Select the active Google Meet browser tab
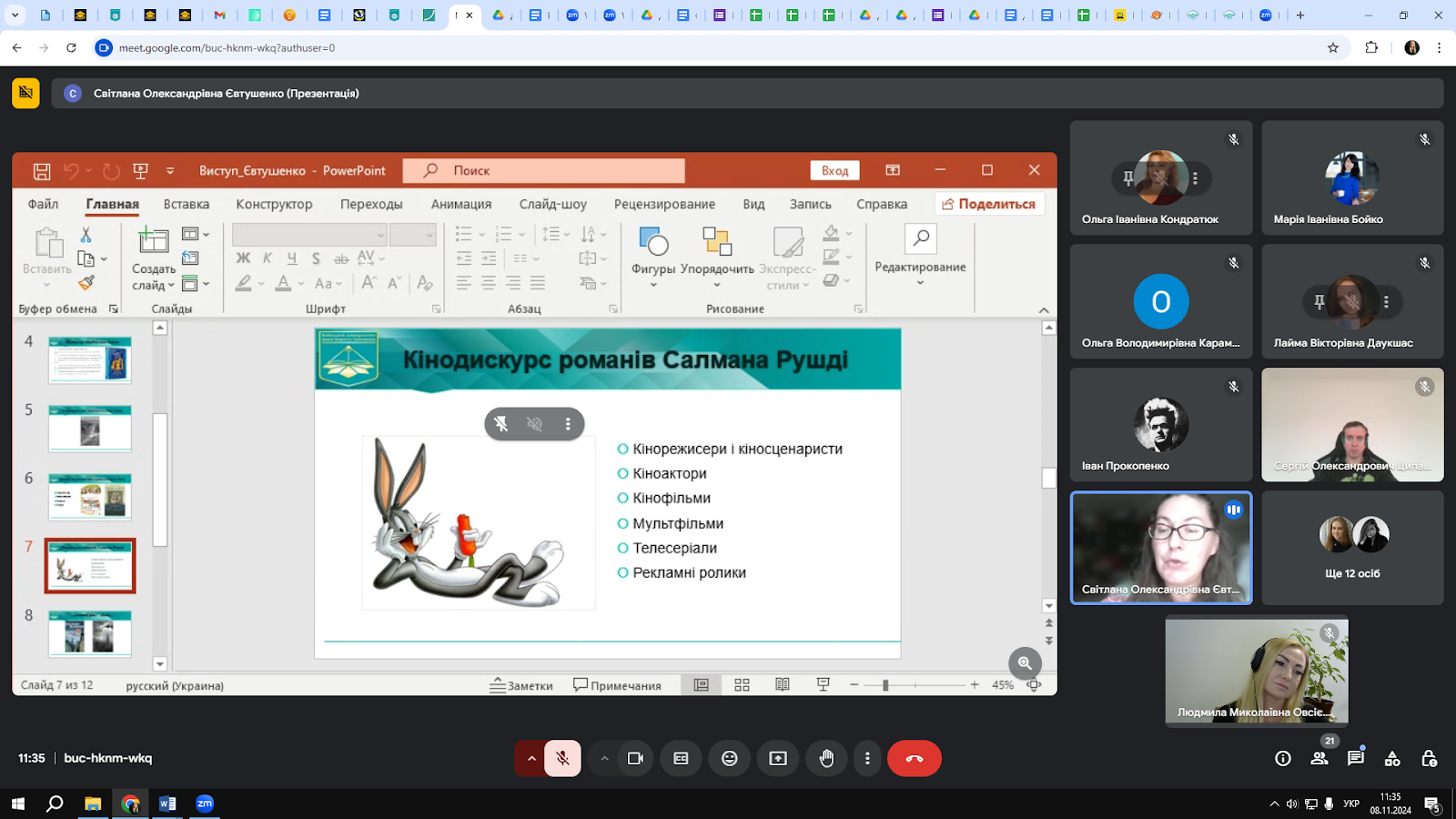Screen dimensions: 1456x819 coord(458,15)
